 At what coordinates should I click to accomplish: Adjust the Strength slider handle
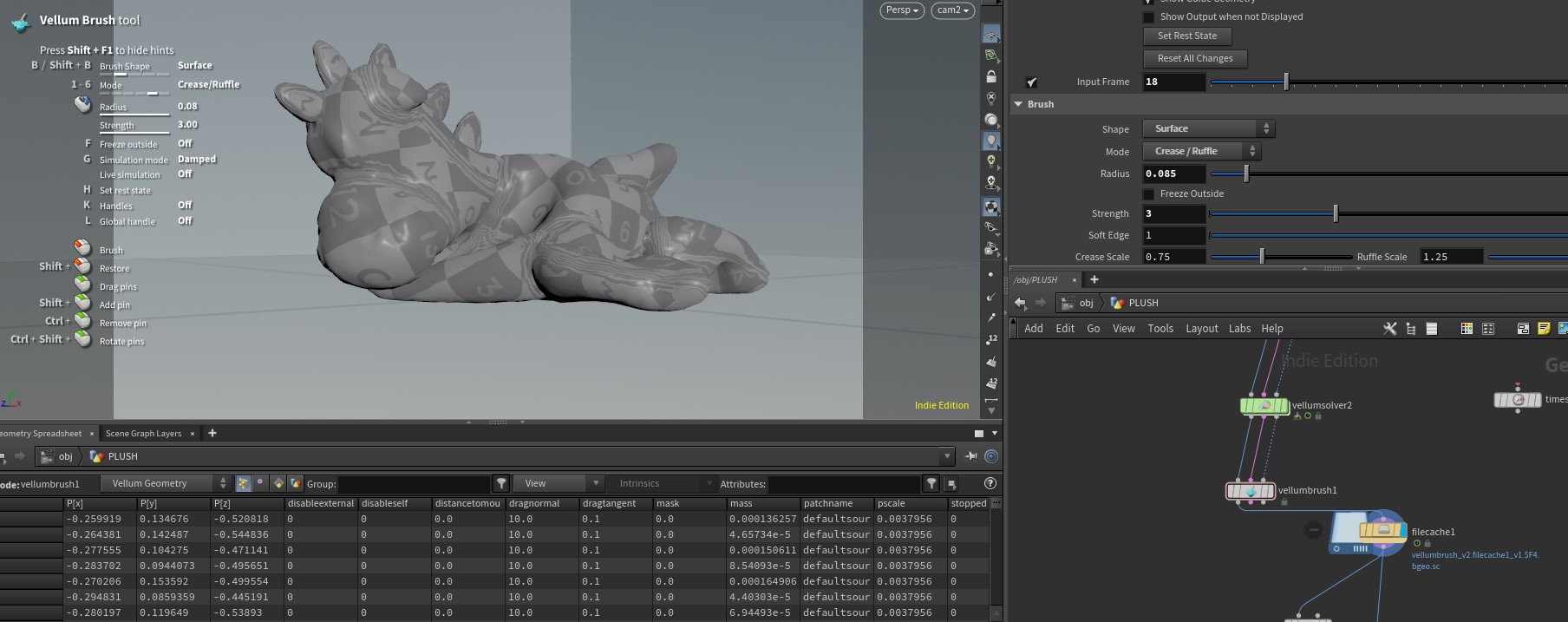click(1336, 213)
